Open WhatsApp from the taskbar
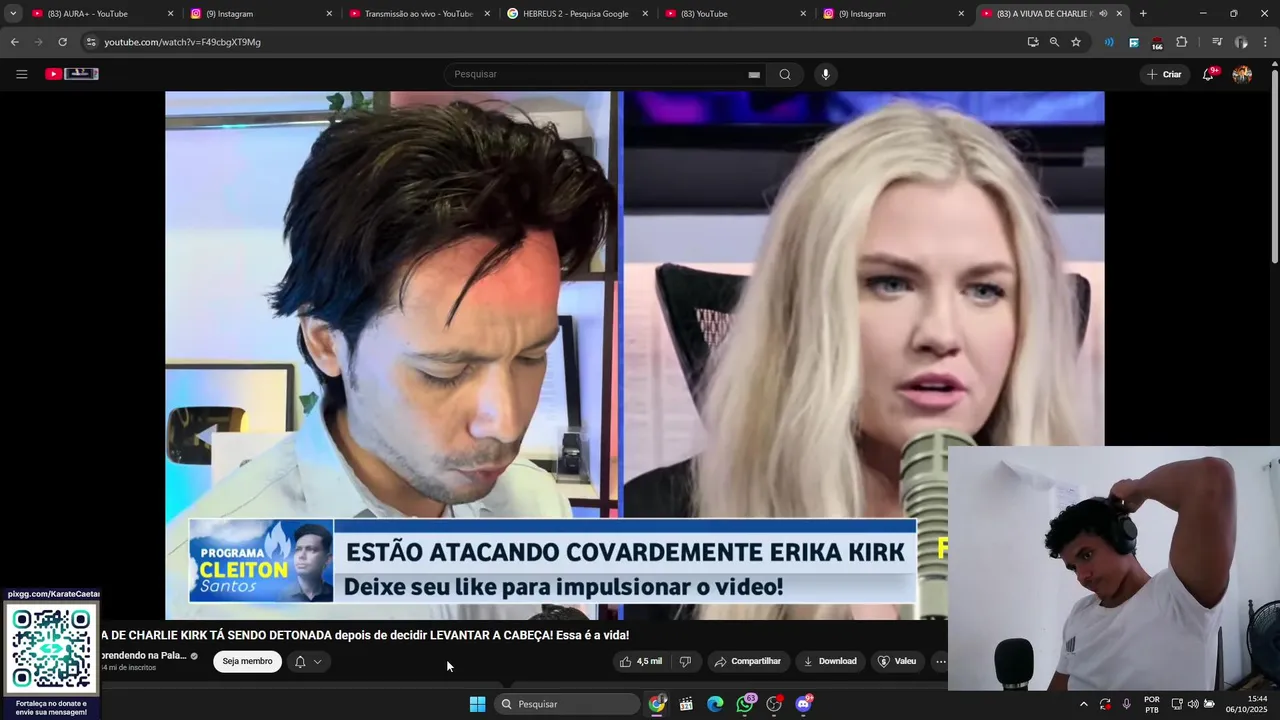The image size is (1280, 720). (x=745, y=704)
